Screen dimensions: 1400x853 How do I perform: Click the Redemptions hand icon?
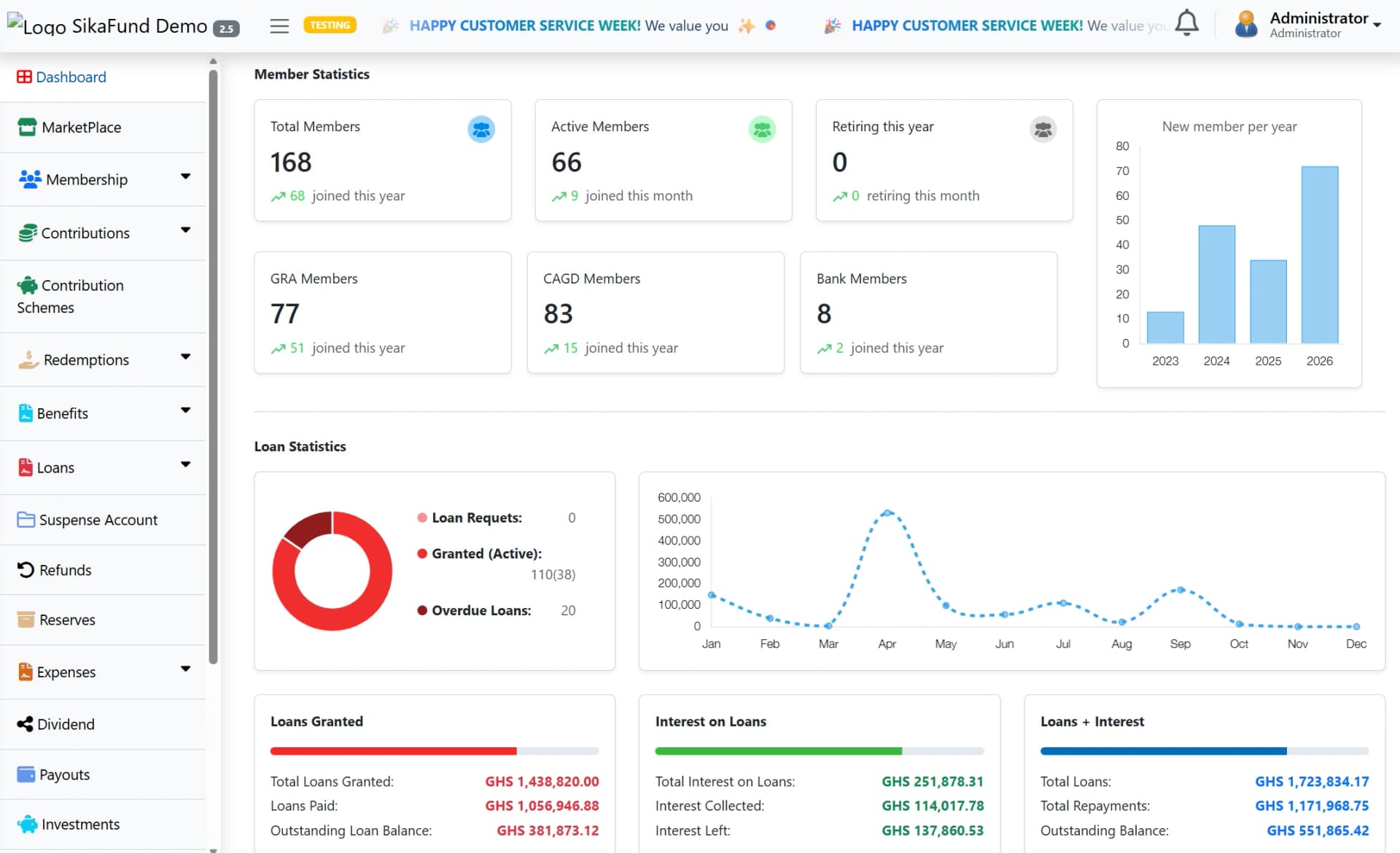28,359
